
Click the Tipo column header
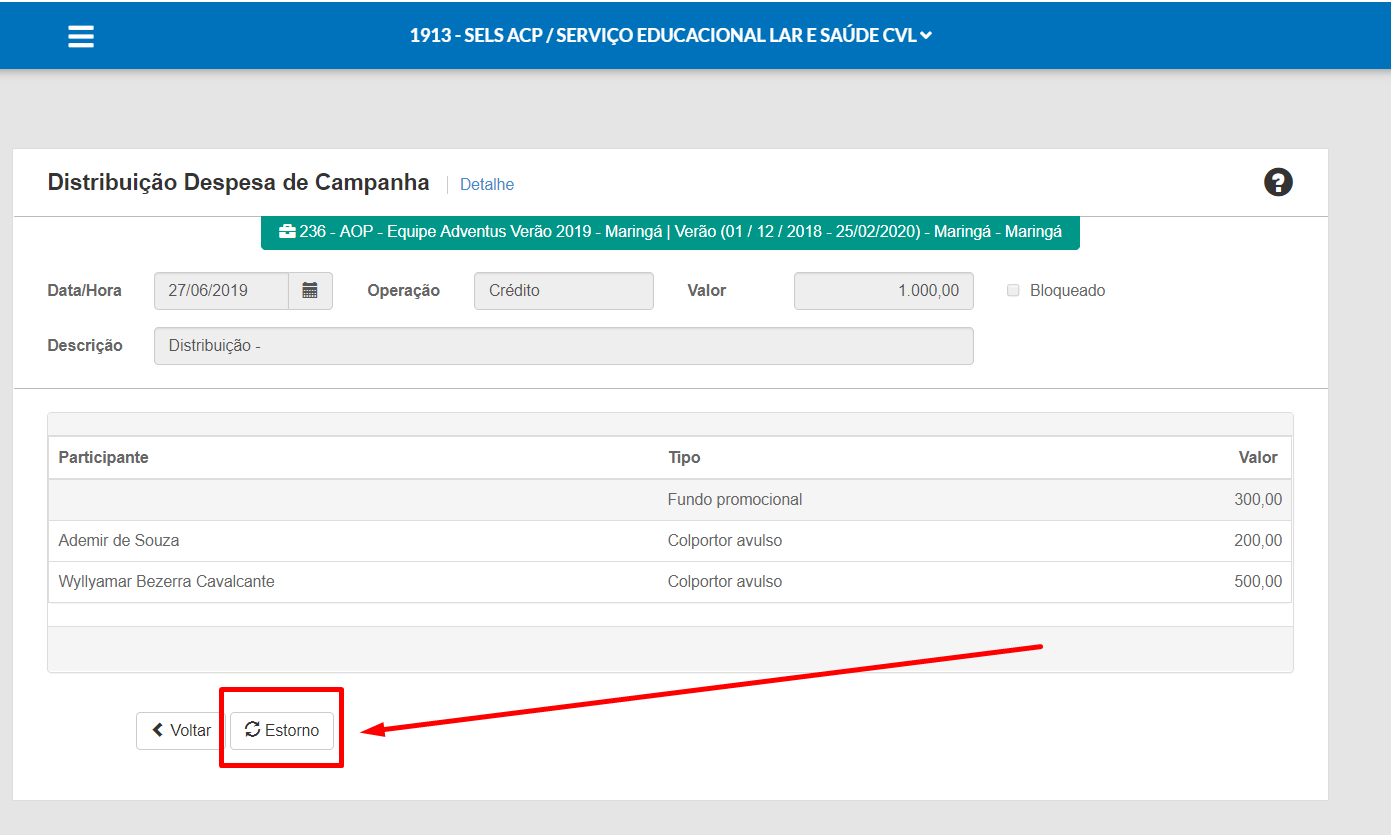684,457
